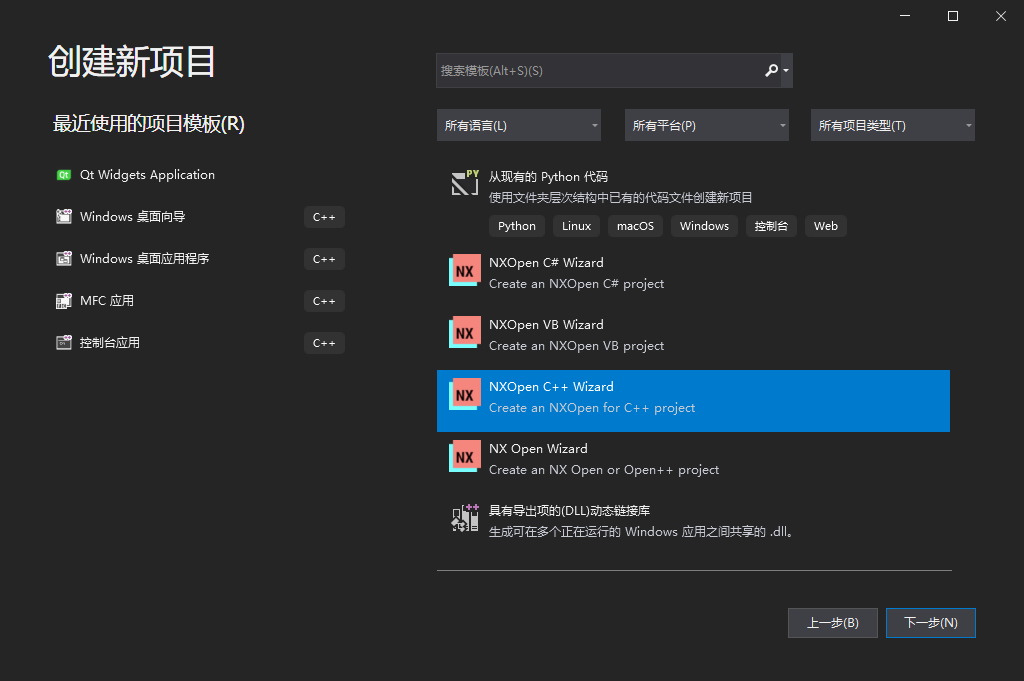Select the Python tag
The width and height of the screenshot is (1024, 681).
coord(517,226)
